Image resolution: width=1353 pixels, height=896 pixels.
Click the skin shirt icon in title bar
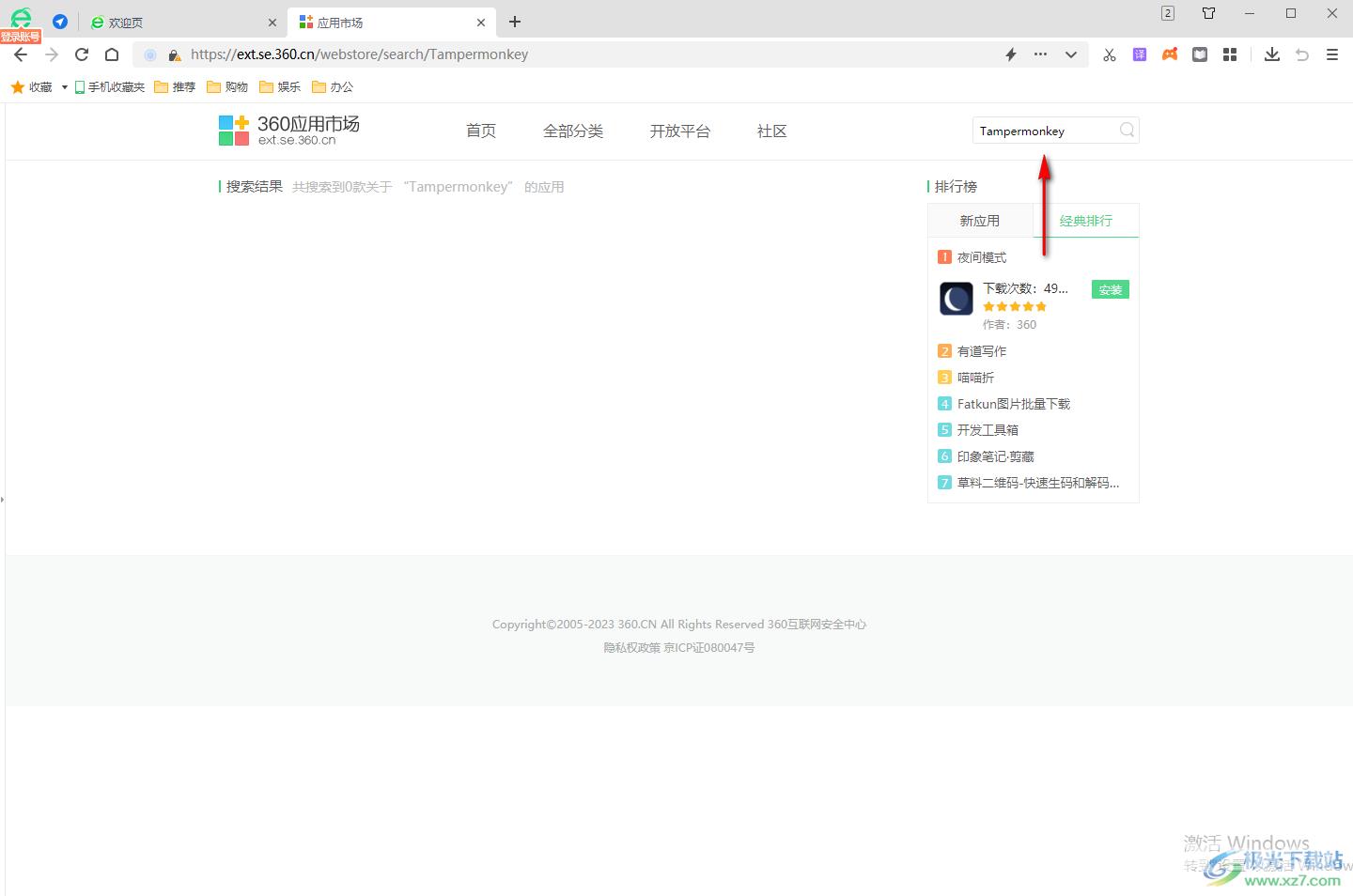(1209, 13)
